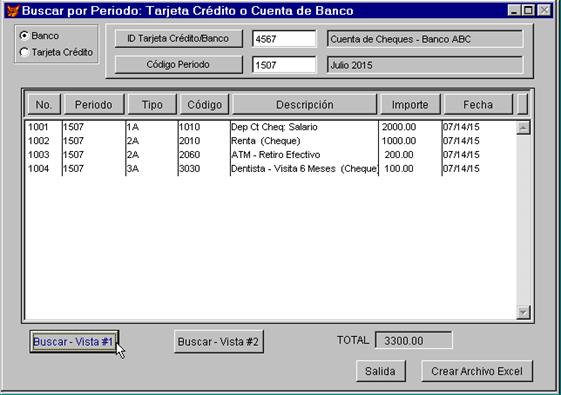The height and width of the screenshot is (395, 561).
Task: Click the Julio 2015 field
Action: click(x=425, y=65)
